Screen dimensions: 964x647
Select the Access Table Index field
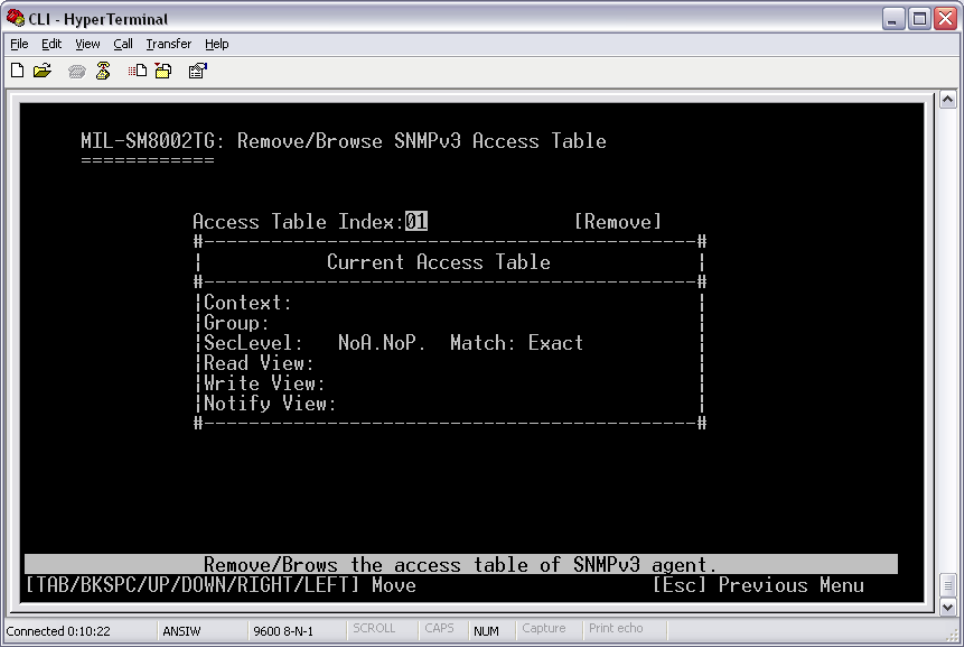tap(416, 221)
